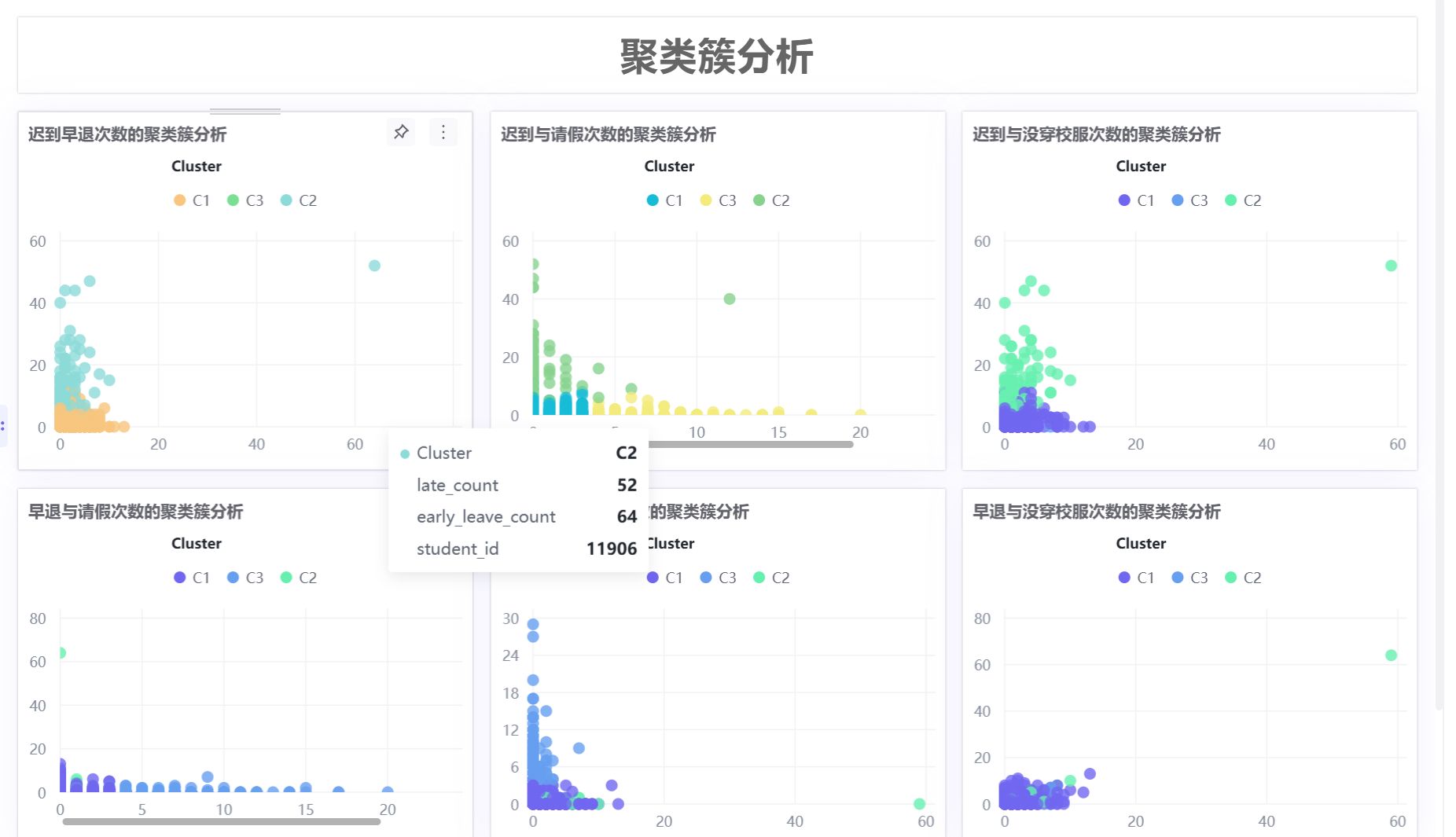
Task: Click the 聚类簇分析 dashboard title
Action: click(x=716, y=57)
